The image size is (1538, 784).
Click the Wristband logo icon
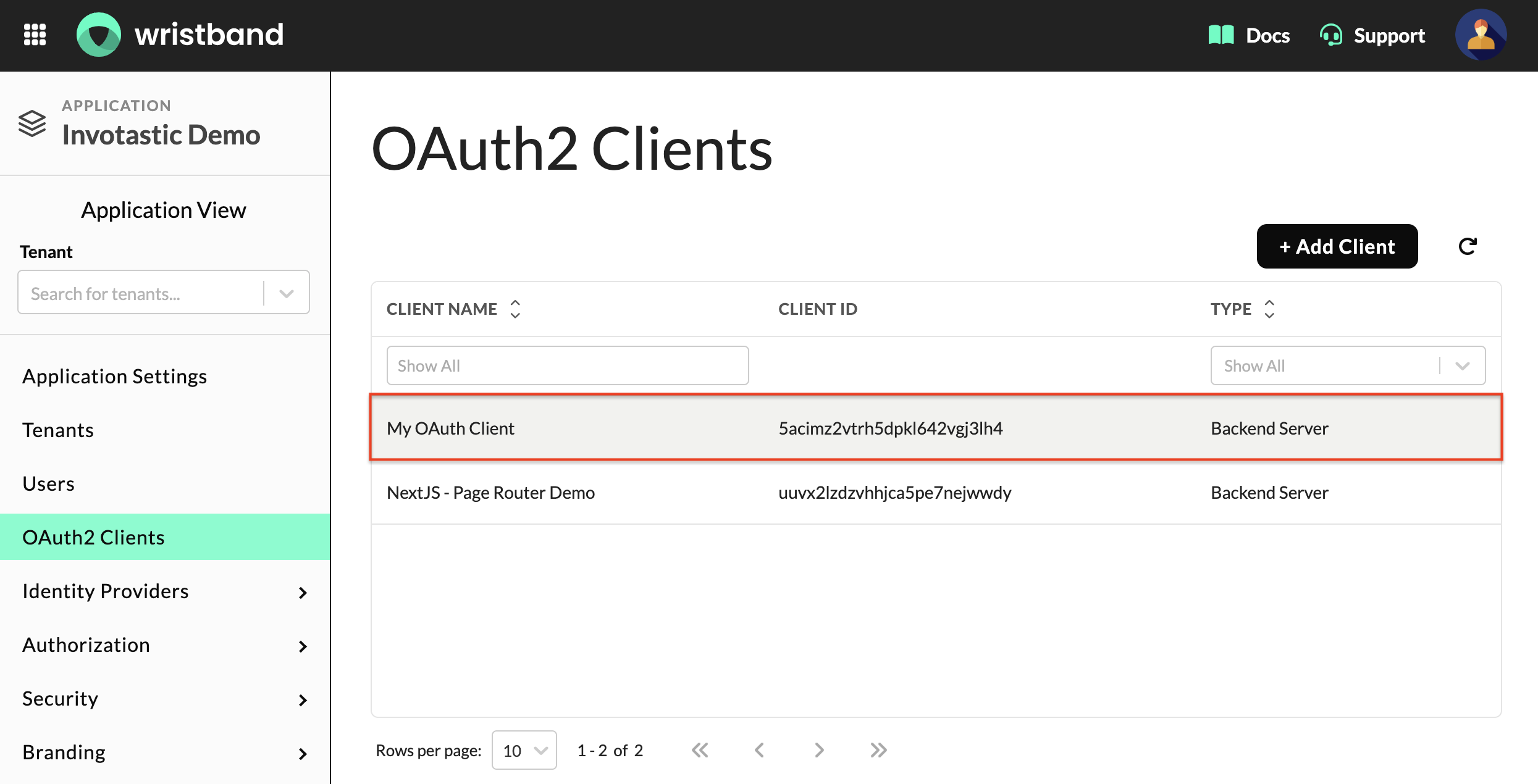[x=99, y=35]
